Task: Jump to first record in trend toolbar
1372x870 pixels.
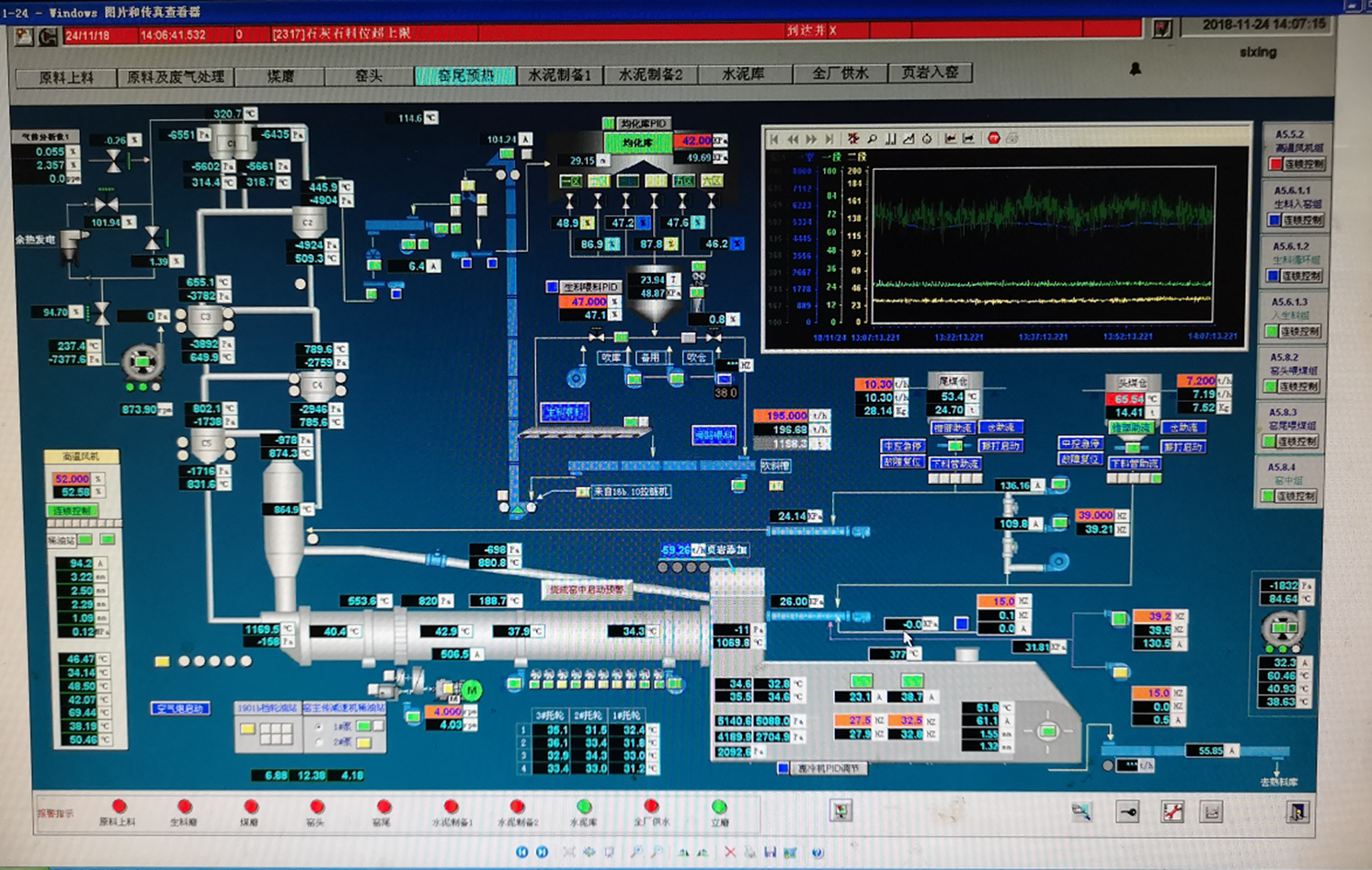Action: click(x=774, y=139)
